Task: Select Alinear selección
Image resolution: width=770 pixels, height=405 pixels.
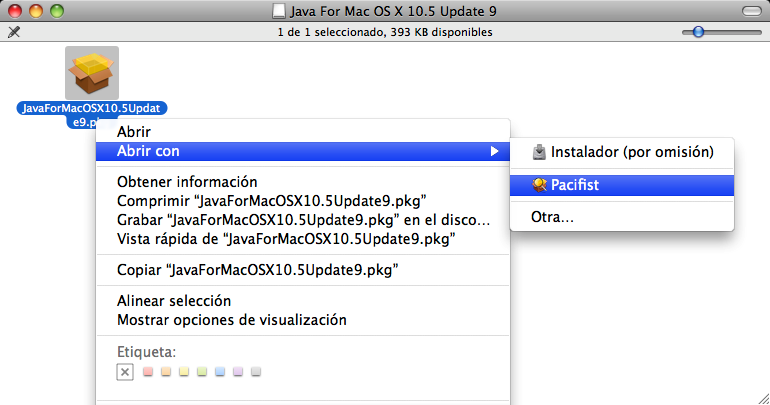Action: pos(303,300)
